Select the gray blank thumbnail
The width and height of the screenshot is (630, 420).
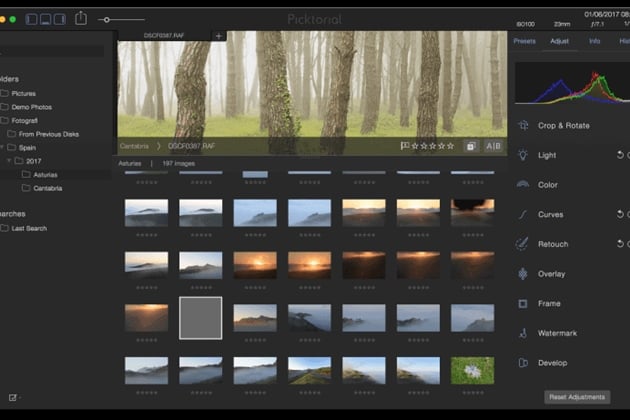[200, 318]
